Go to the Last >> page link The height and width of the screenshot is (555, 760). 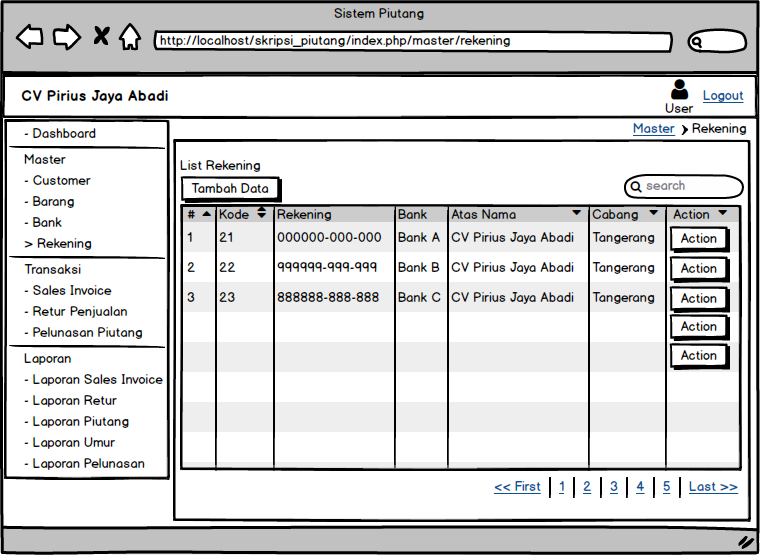[713, 487]
